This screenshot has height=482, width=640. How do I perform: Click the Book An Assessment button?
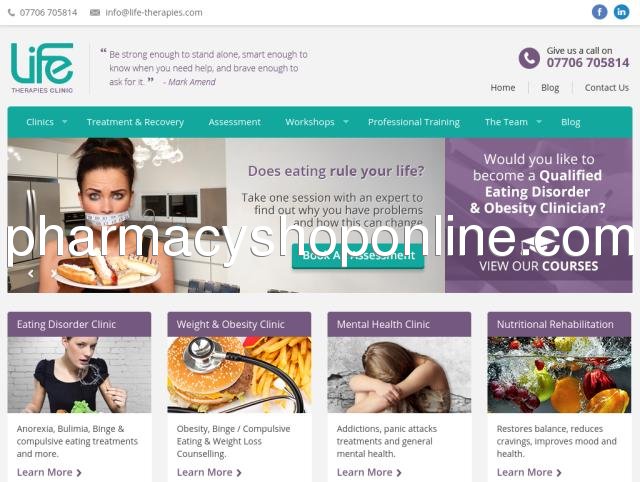[358, 256]
